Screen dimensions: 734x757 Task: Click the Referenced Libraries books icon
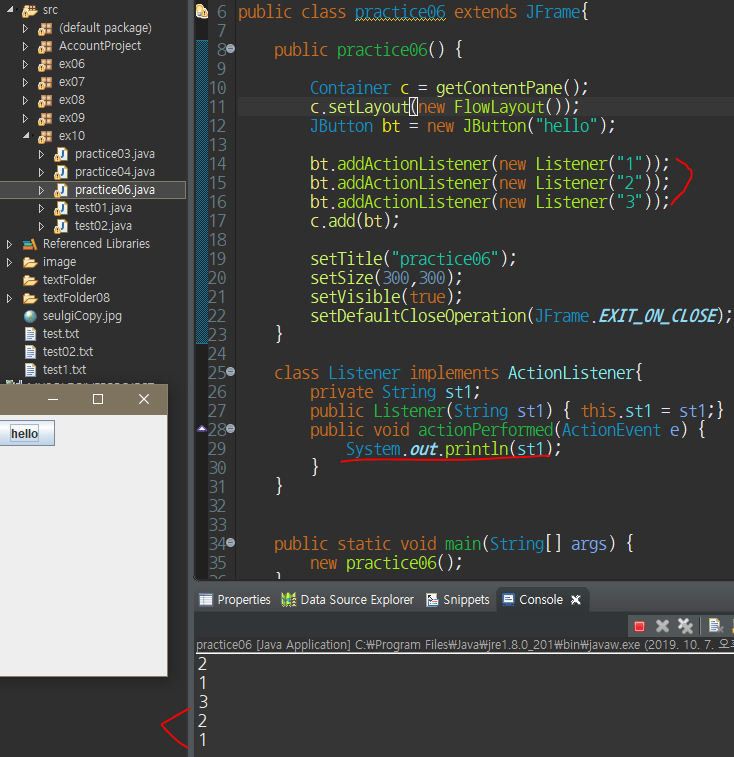tap(30, 244)
